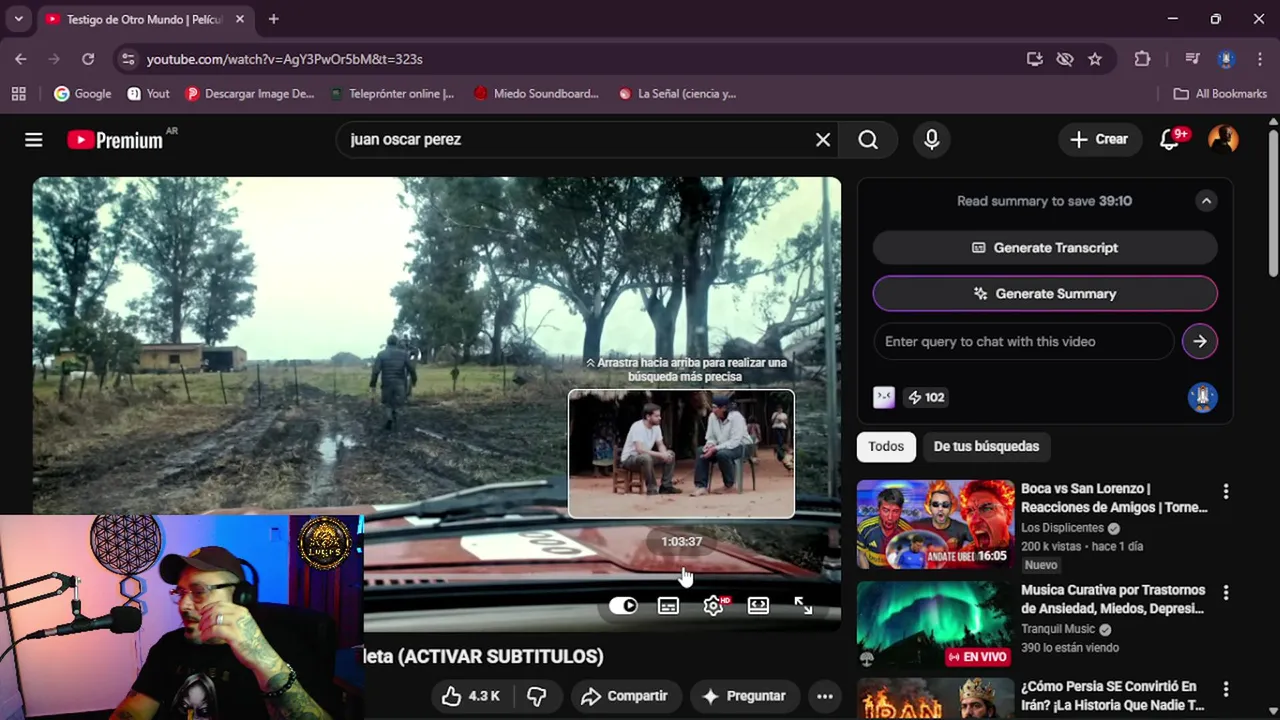Select the De tus búsquedas chip
The height and width of the screenshot is (720, 1280).
click(x=986, y=447)
